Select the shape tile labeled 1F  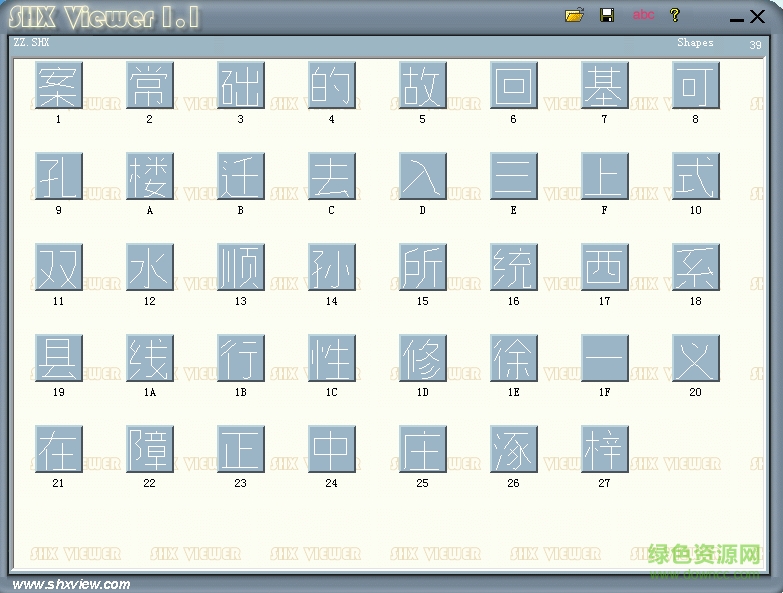(604, 359)
